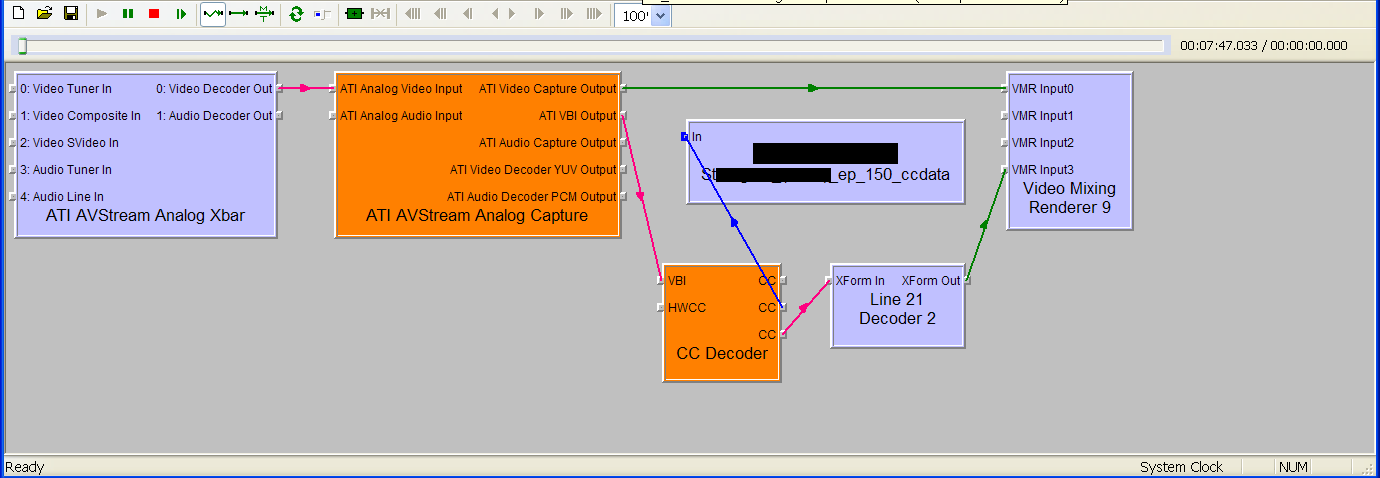
Task: Select the ATI AVStream Analog Capture filter
Action: 477,155
